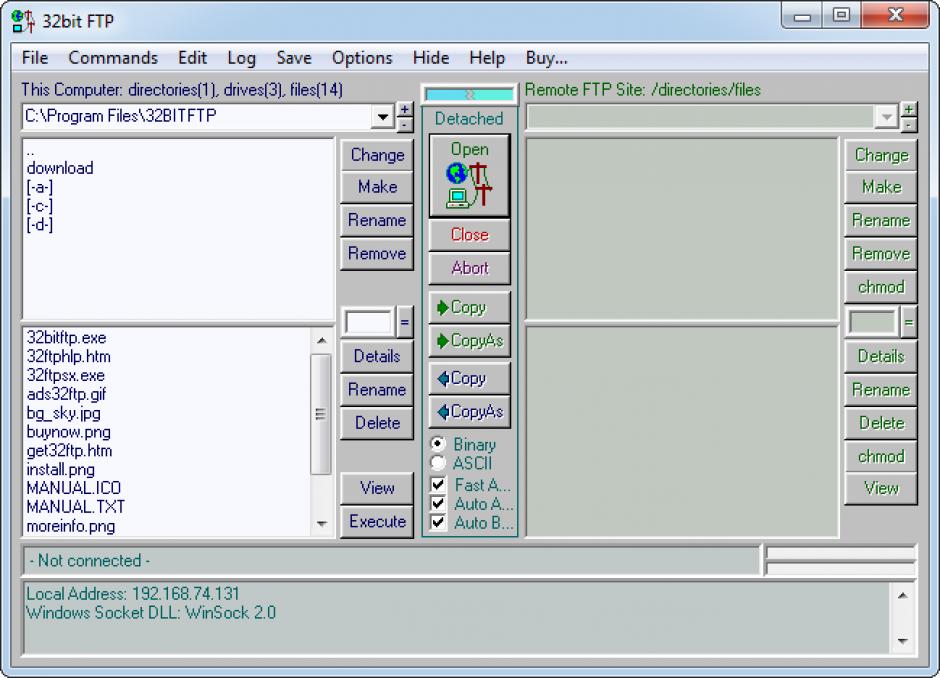Open the Commands menu
940x678 pixels.
click(113, 58)
